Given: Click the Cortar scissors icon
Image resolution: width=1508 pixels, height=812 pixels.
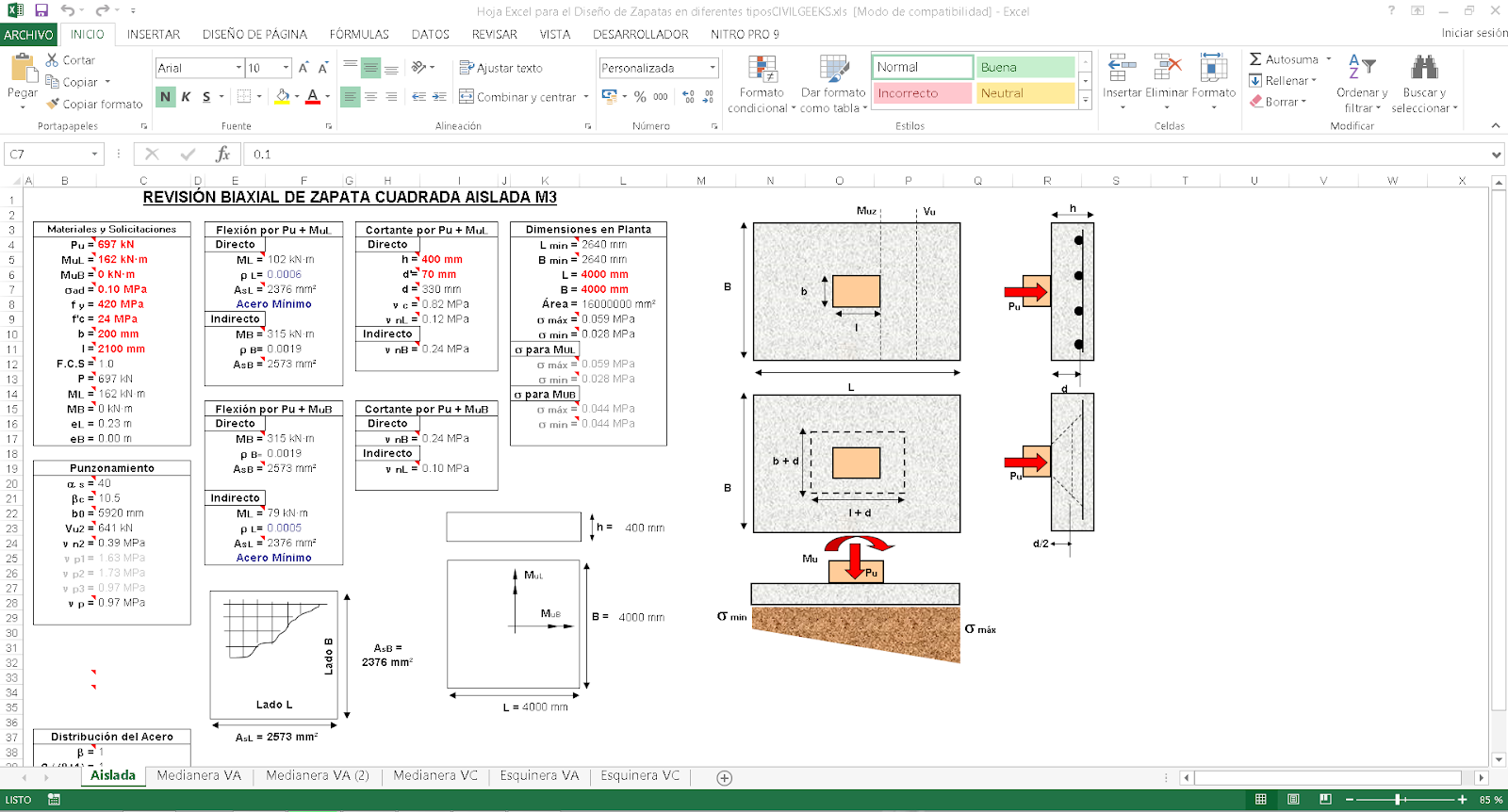Looking at the screenshot, I should coord(53,59).
